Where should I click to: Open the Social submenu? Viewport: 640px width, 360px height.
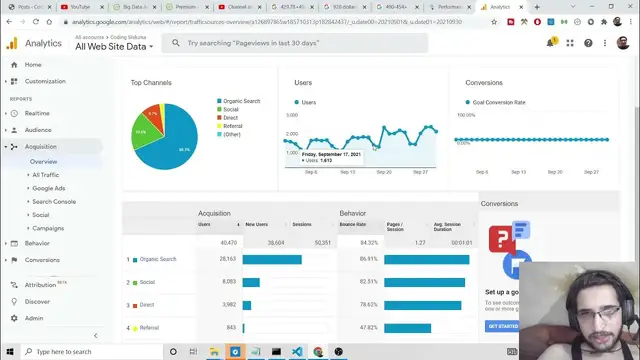[x=40, y=215]
